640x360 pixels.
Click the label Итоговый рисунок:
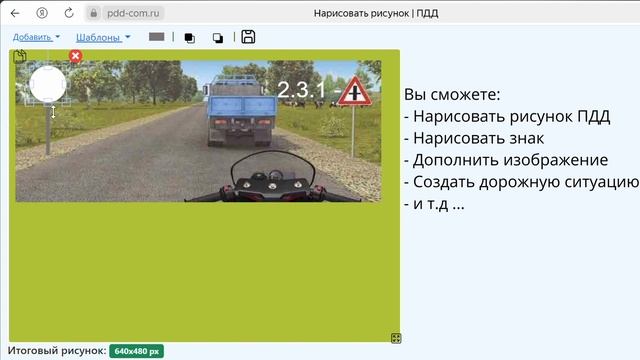(x=57, y=351)
